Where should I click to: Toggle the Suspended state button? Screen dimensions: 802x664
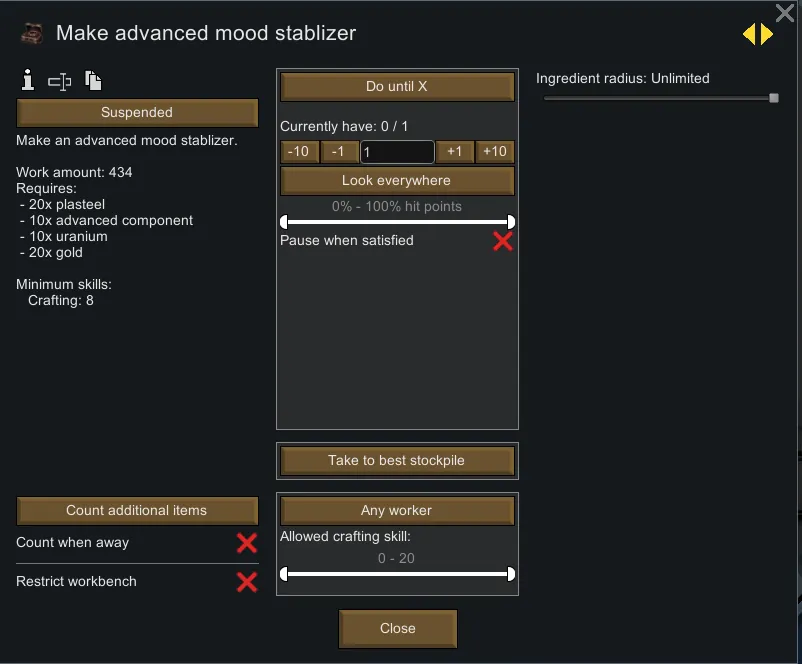[137, 113]
